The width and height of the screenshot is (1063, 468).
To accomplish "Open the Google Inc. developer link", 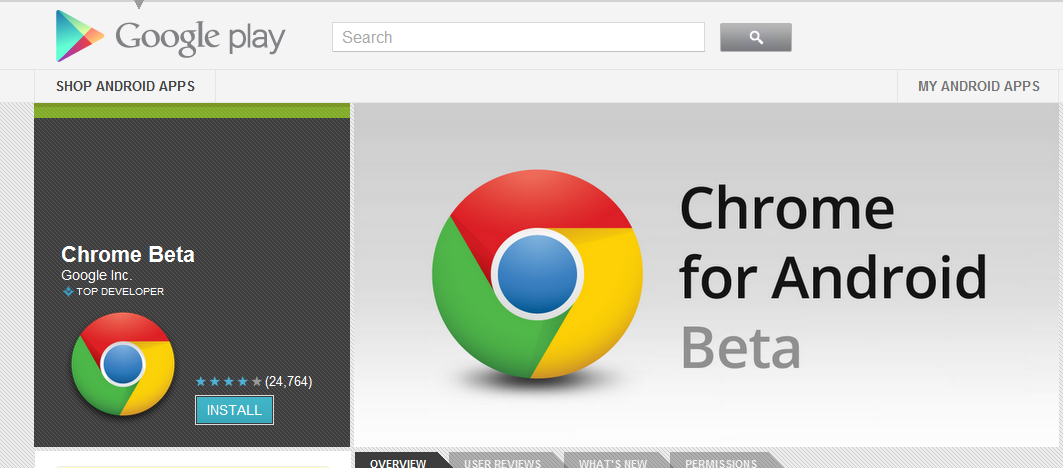I will click(96, 275).
